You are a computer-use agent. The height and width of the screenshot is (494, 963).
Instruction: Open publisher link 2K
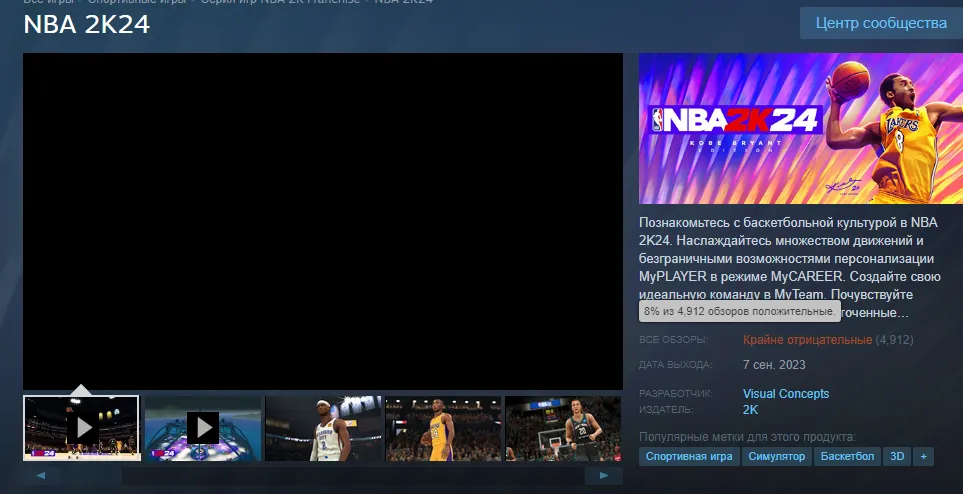(750, 409)
